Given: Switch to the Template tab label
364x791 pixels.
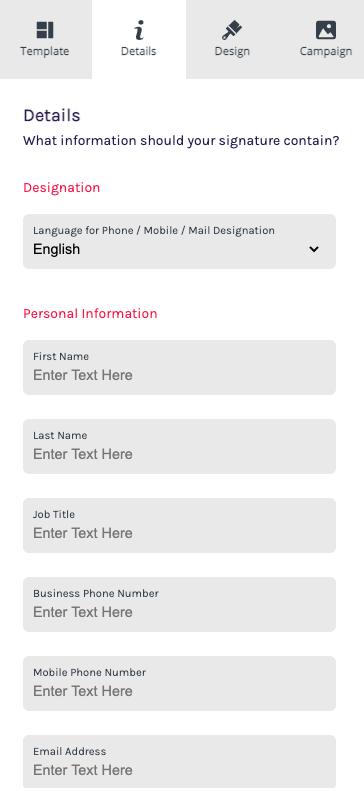Looking at the screenshot, I should (45, 51).
